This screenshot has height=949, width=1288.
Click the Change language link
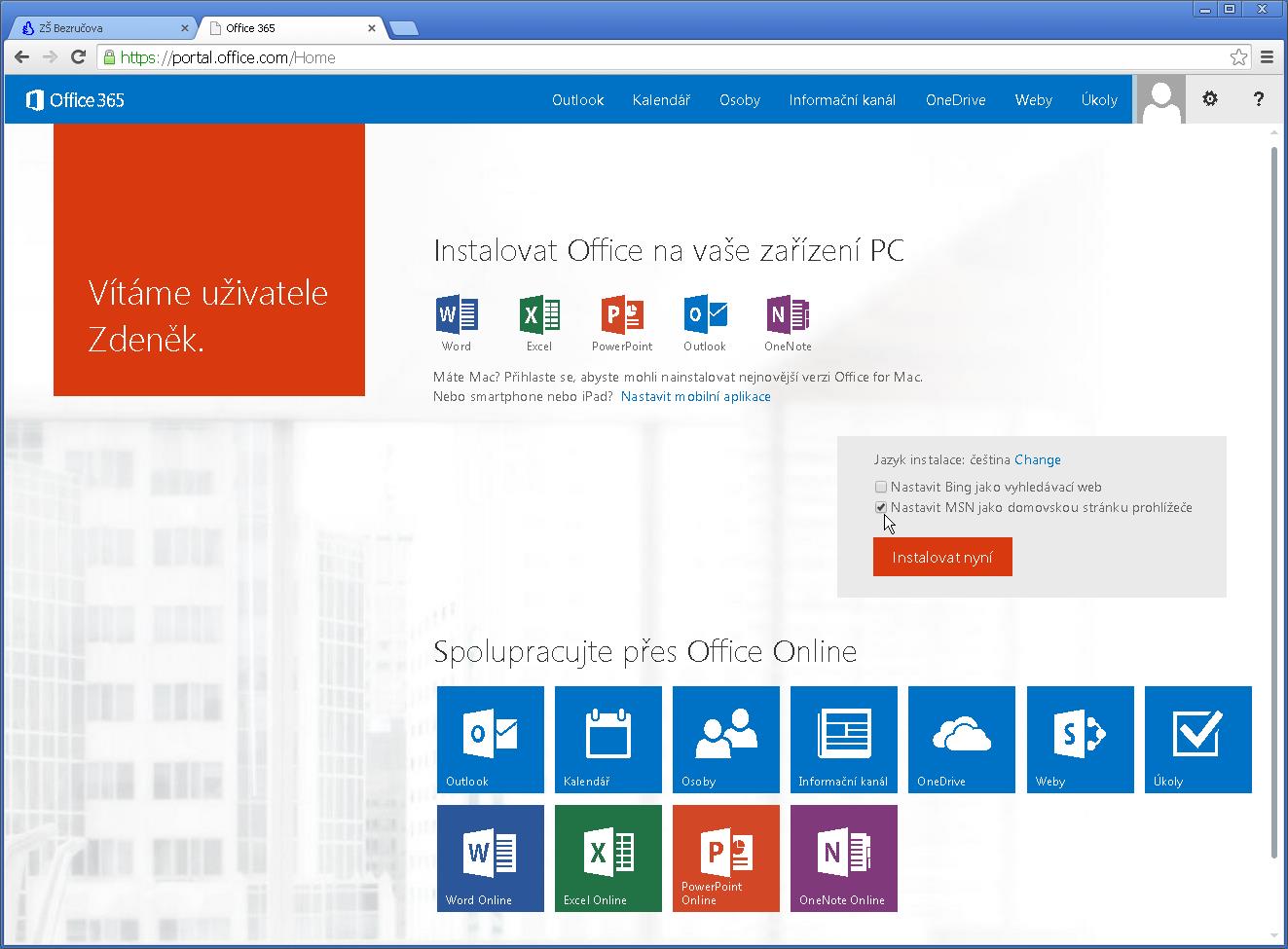(x=1038, y=459)
